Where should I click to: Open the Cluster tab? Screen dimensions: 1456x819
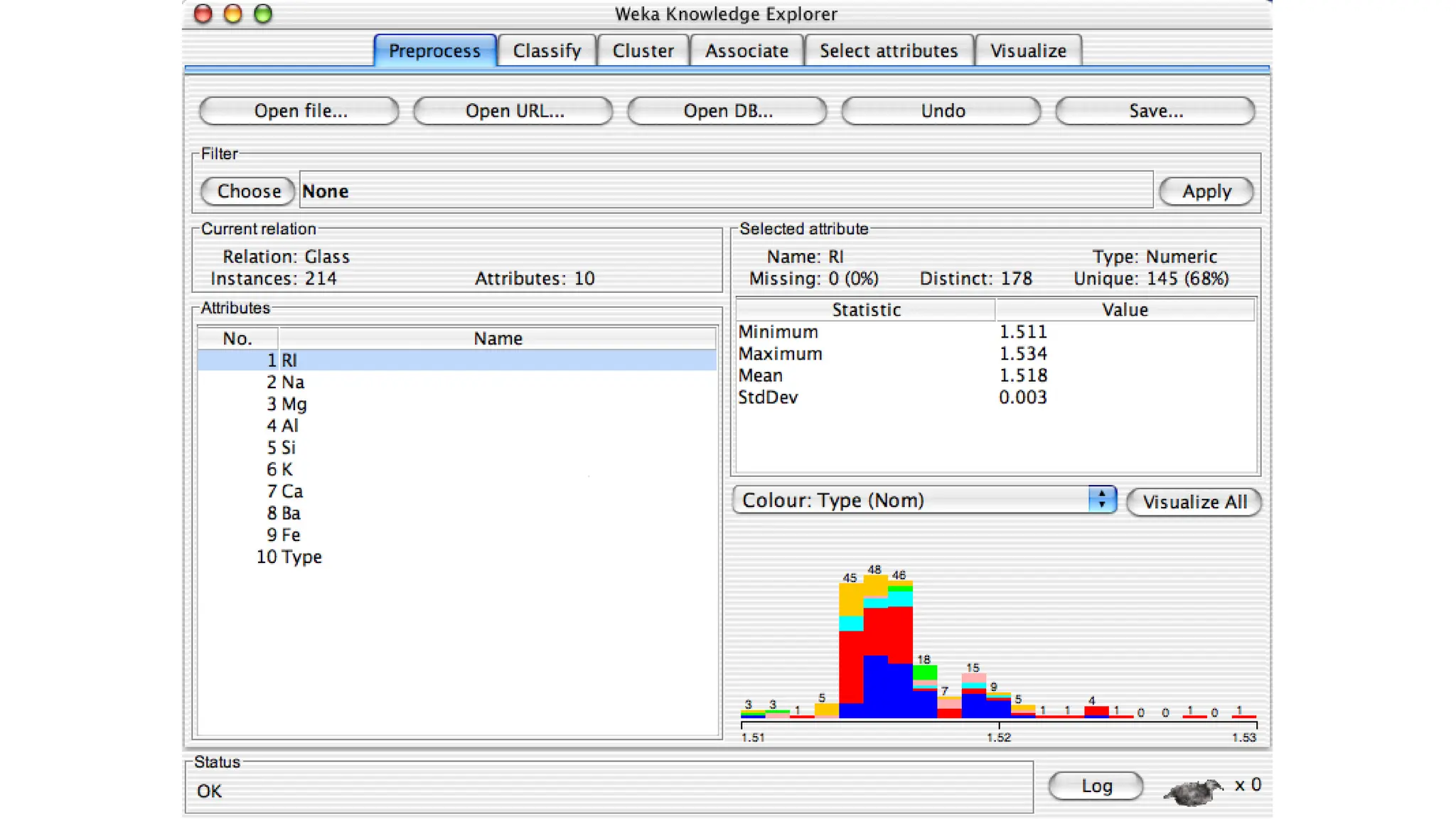click(643, 51)
